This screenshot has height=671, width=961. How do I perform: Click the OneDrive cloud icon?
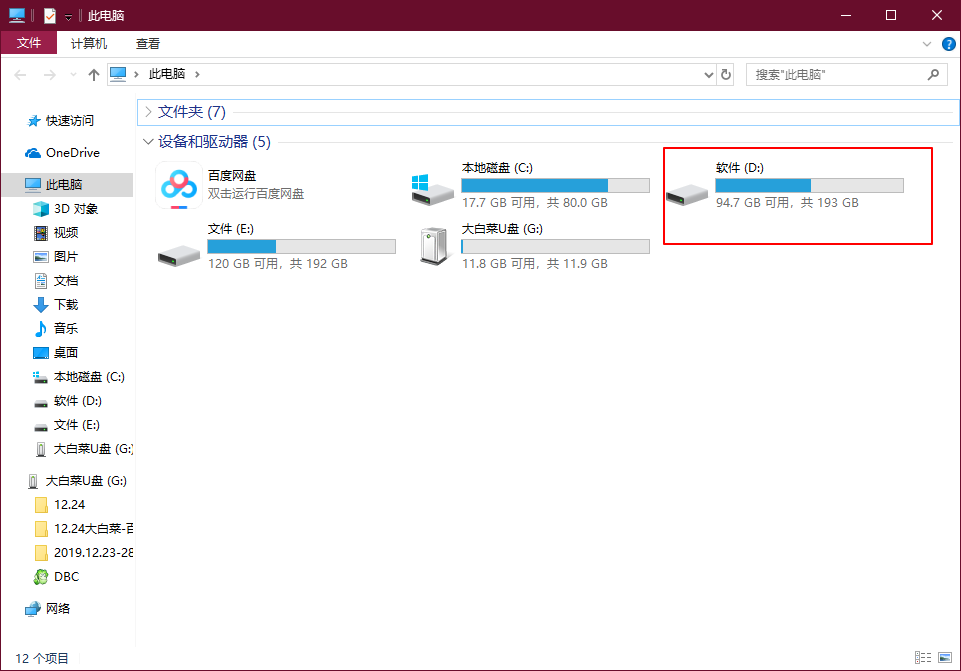point(32,153)
